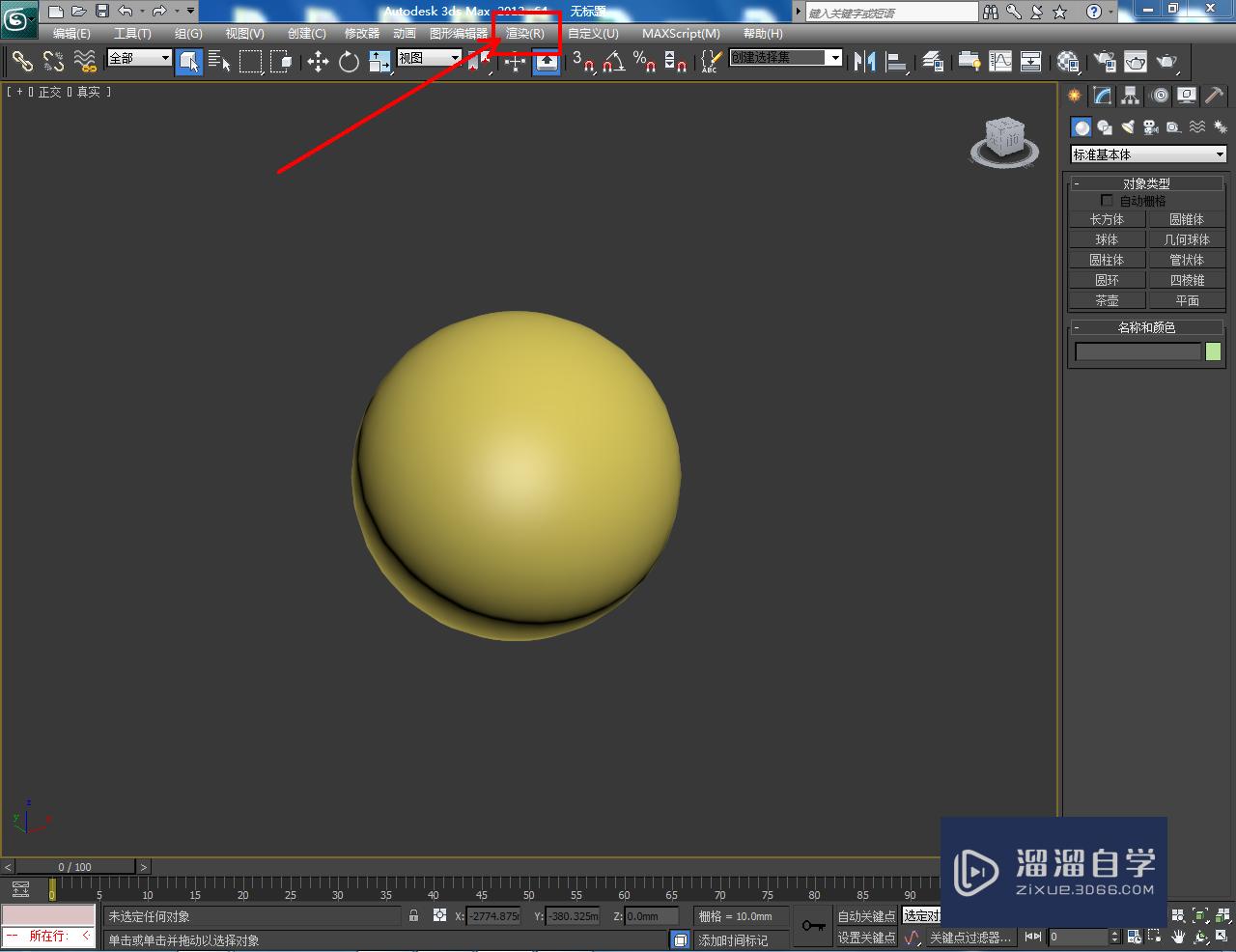Open Render Setup dialog

point(1104,62)
